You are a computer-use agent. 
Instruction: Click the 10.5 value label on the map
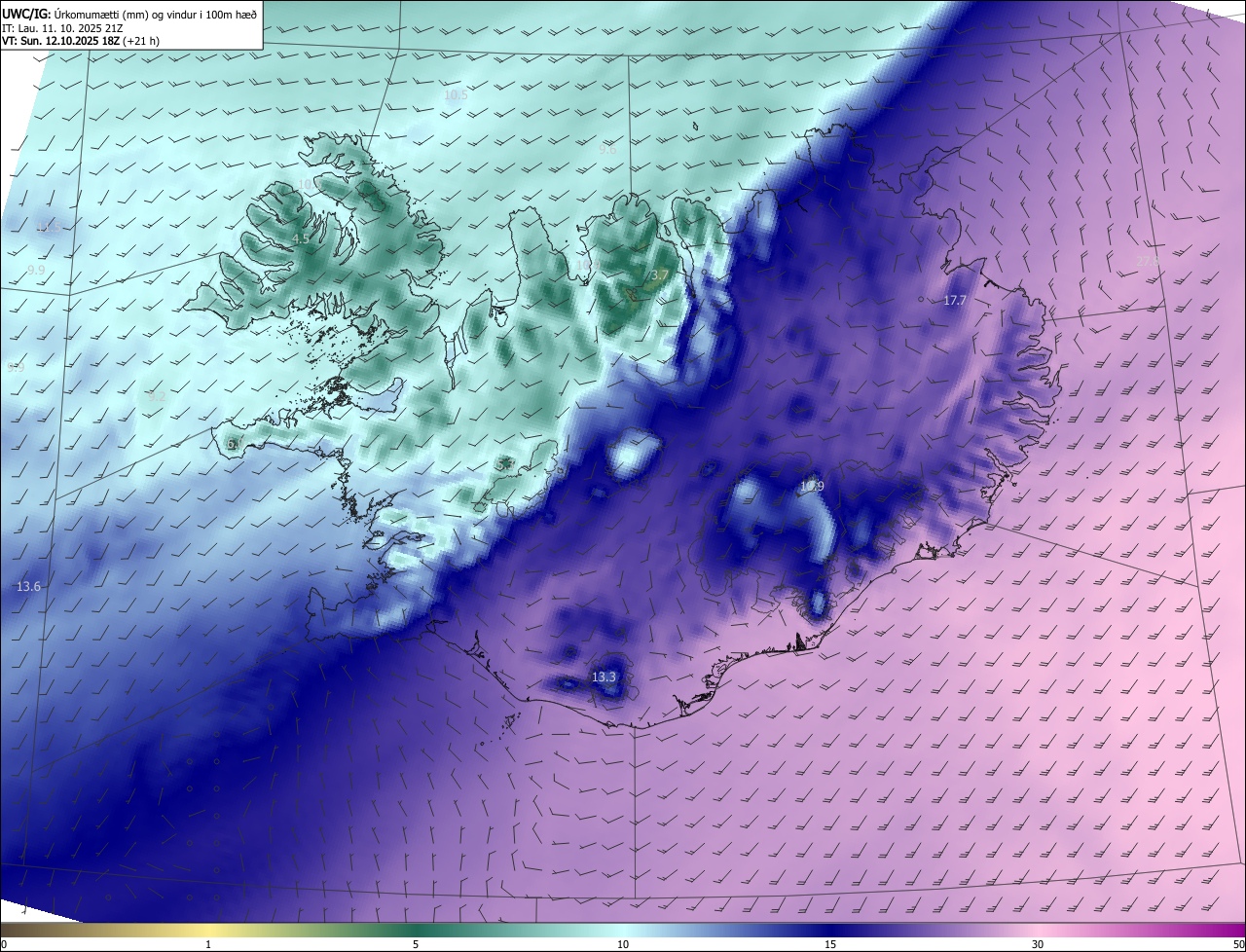pos(456,95)
